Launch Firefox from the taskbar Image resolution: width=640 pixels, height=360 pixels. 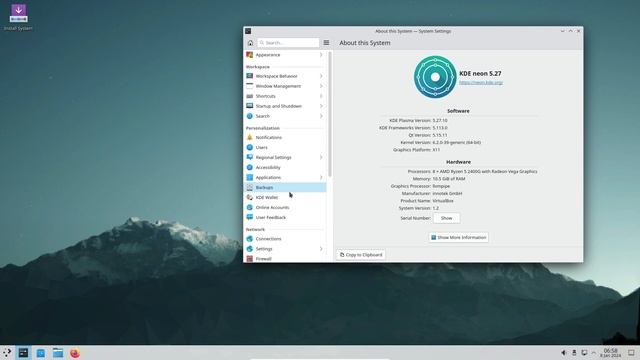[x=75, y=353]
